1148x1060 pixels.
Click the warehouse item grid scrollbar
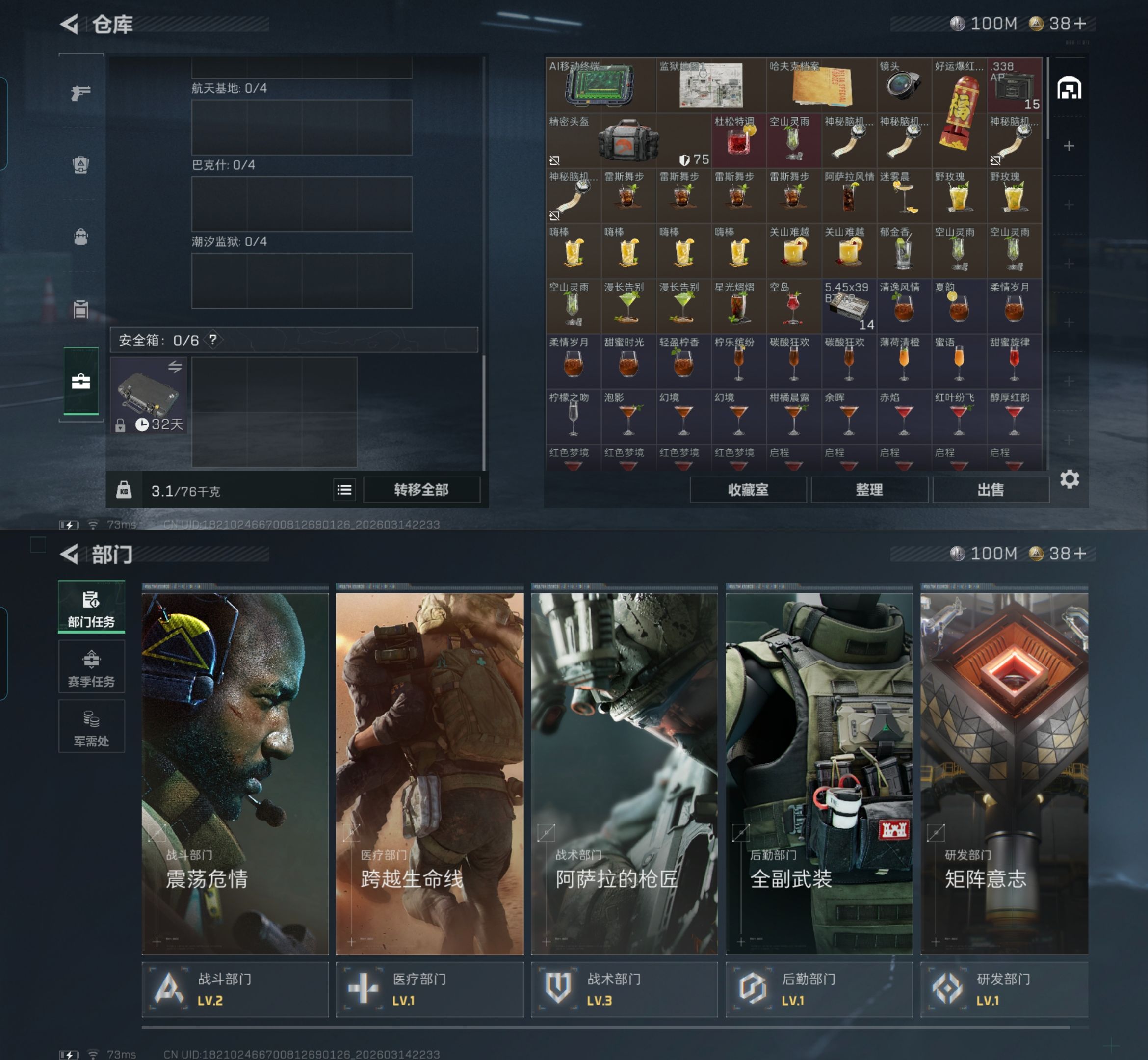tap(1047, 99)
